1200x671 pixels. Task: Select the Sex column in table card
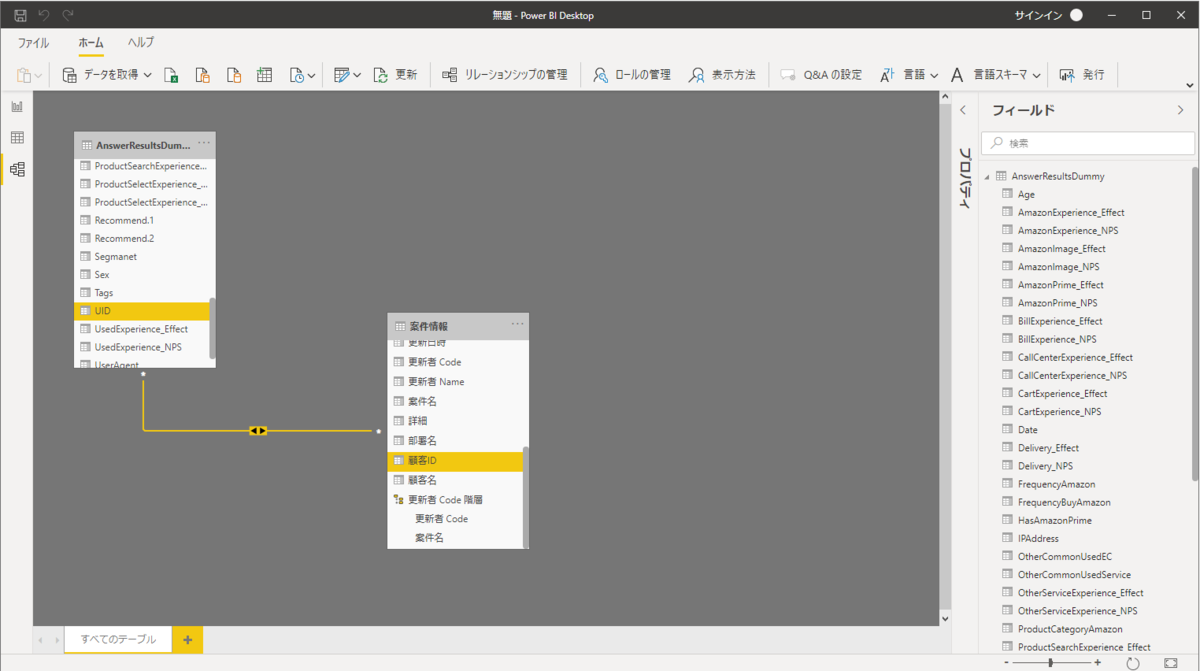142,275
